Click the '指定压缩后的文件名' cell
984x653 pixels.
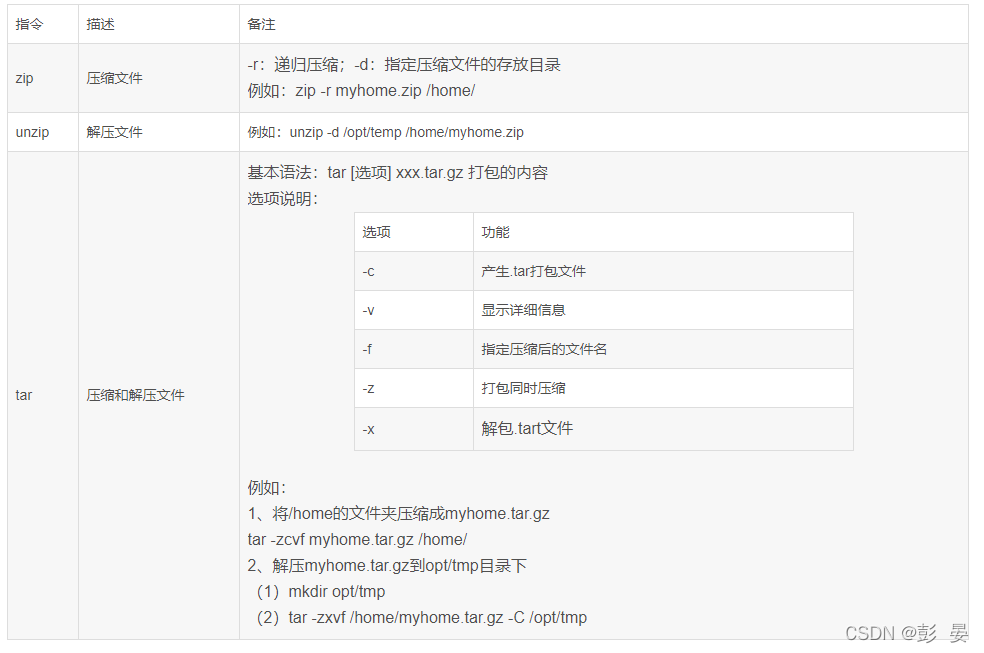click(663, 349)
